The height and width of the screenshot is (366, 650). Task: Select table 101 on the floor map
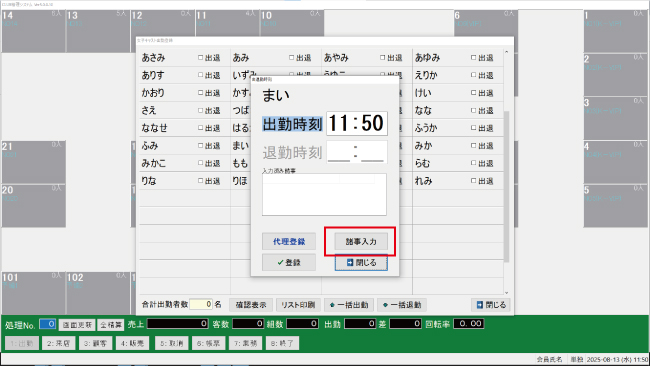coord(33,293)
